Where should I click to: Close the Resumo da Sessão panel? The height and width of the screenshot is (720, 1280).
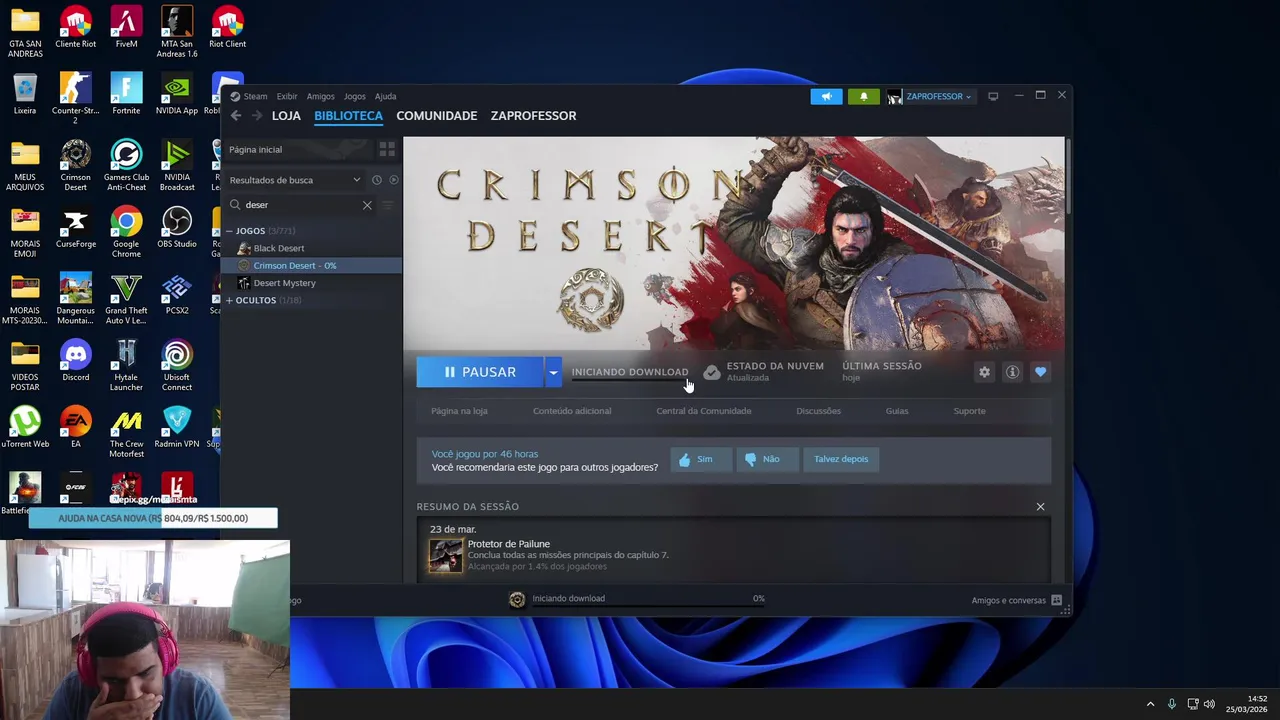coord(1040,507)
